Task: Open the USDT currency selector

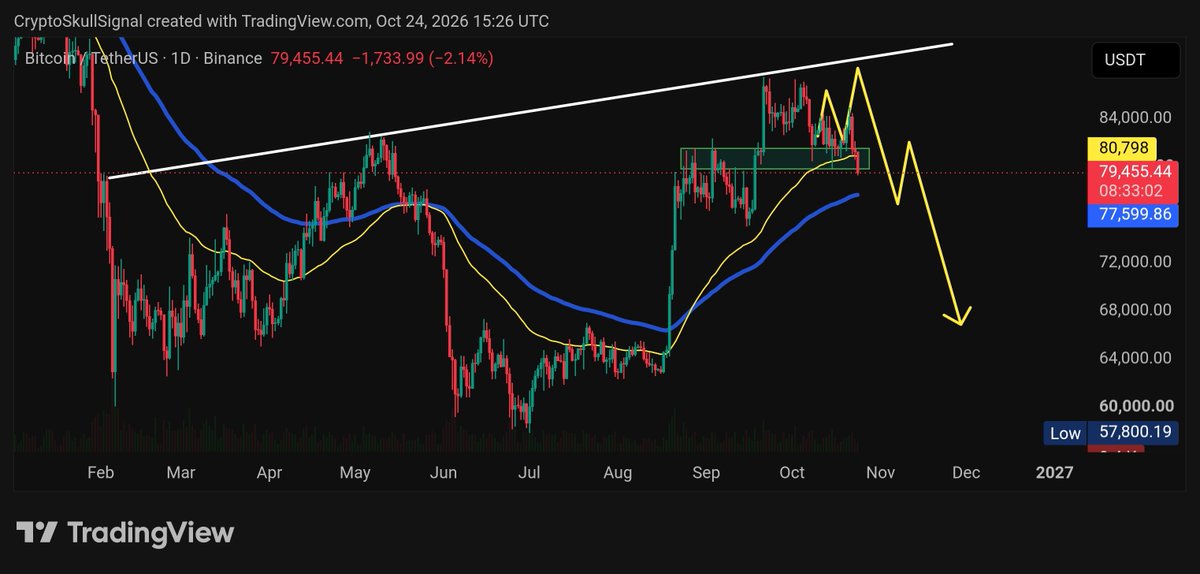Action: (x=1134, y=60)
